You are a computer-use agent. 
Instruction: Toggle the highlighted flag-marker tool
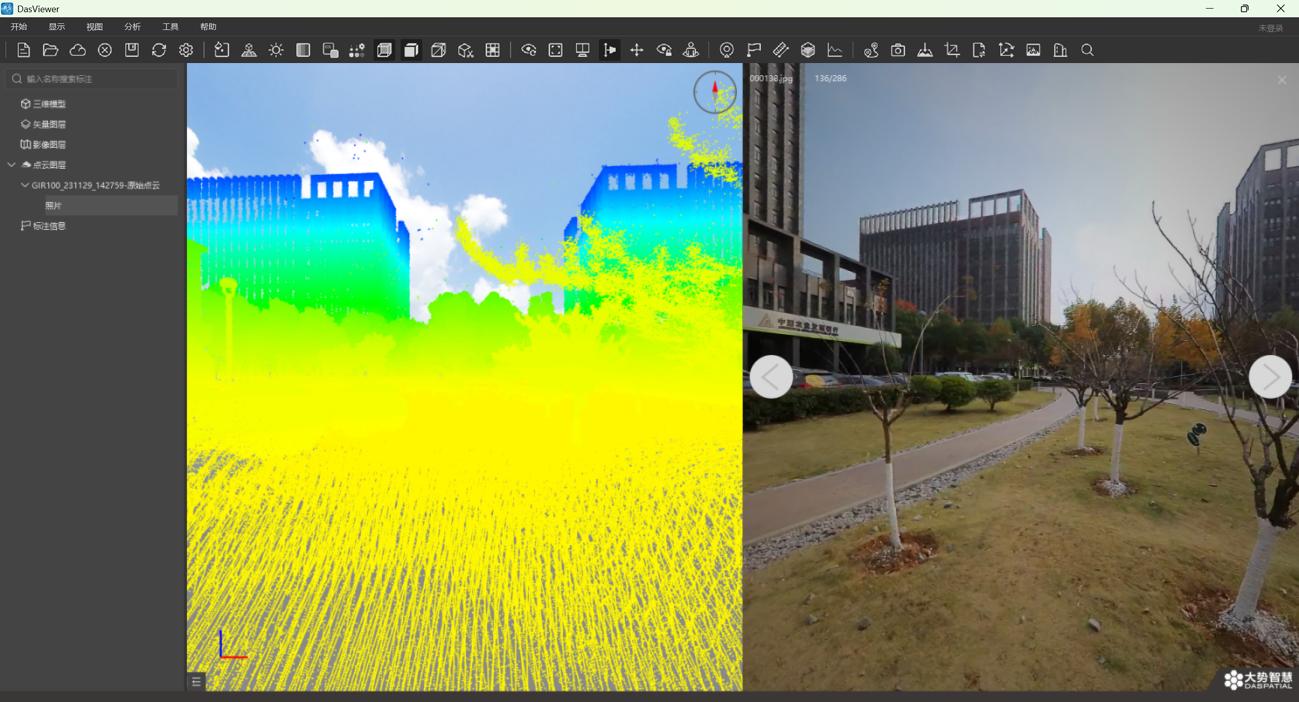610,50
